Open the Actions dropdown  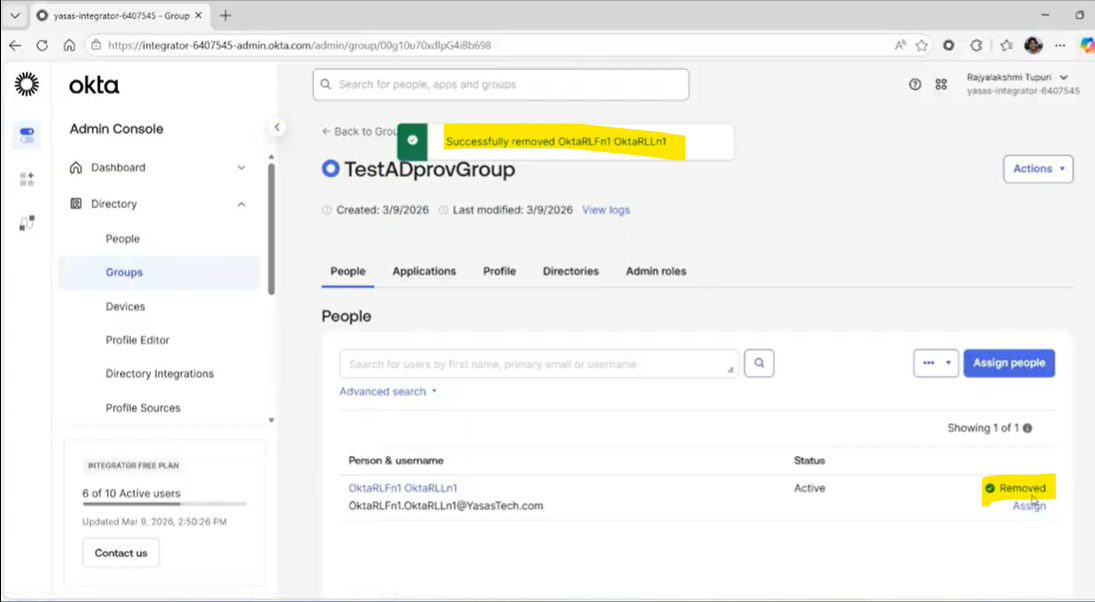1038,169
